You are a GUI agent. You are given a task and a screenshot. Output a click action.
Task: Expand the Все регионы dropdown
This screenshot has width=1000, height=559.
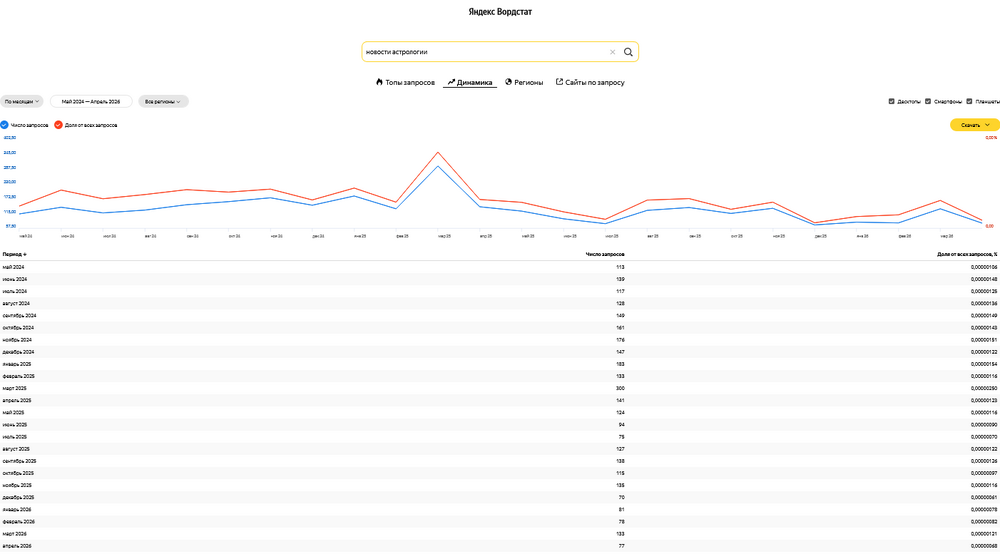click(x=163, y=101)
